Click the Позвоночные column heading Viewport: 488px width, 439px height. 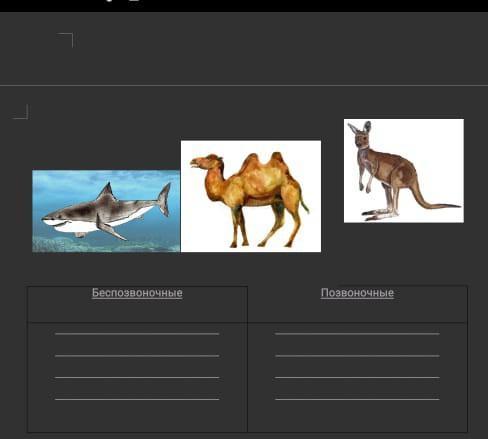click(357, 293)
